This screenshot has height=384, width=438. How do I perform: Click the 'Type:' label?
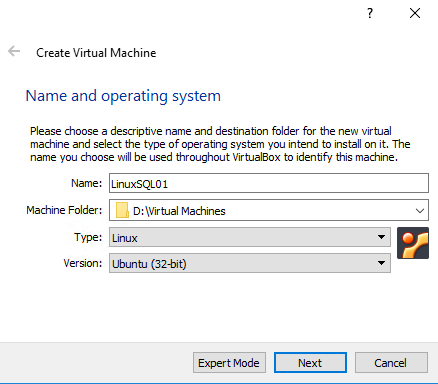tap(88, 237)
